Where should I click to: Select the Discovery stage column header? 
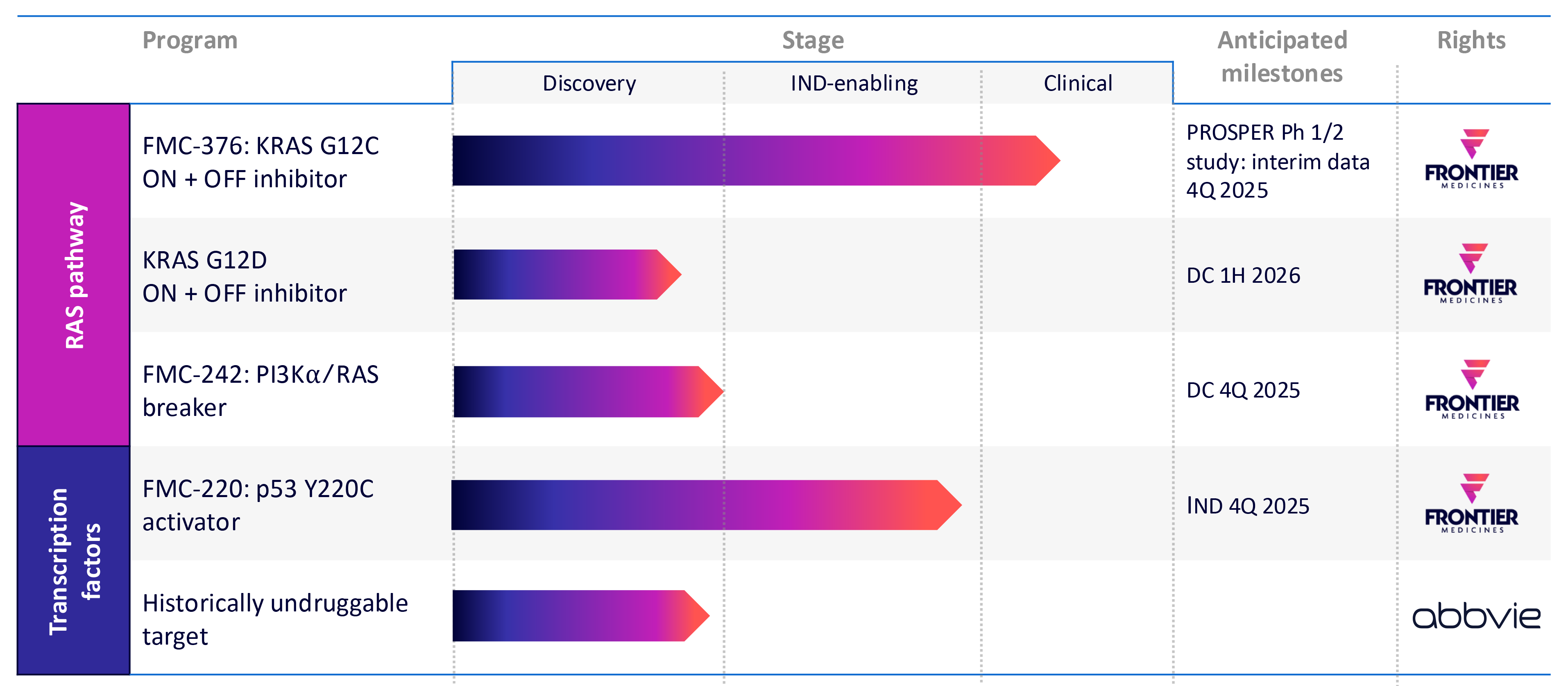[x=589, y=84]
